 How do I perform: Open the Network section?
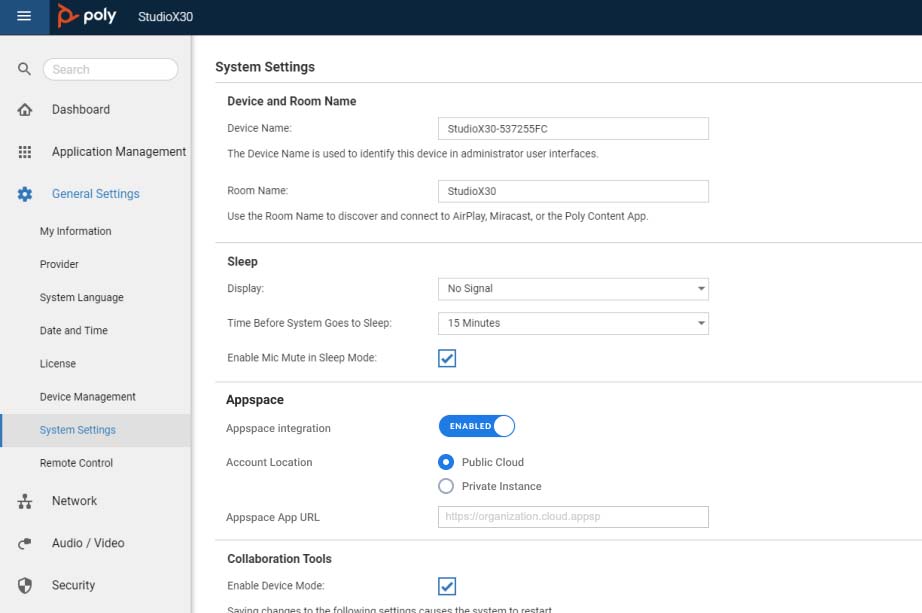(x=74, y=501)
